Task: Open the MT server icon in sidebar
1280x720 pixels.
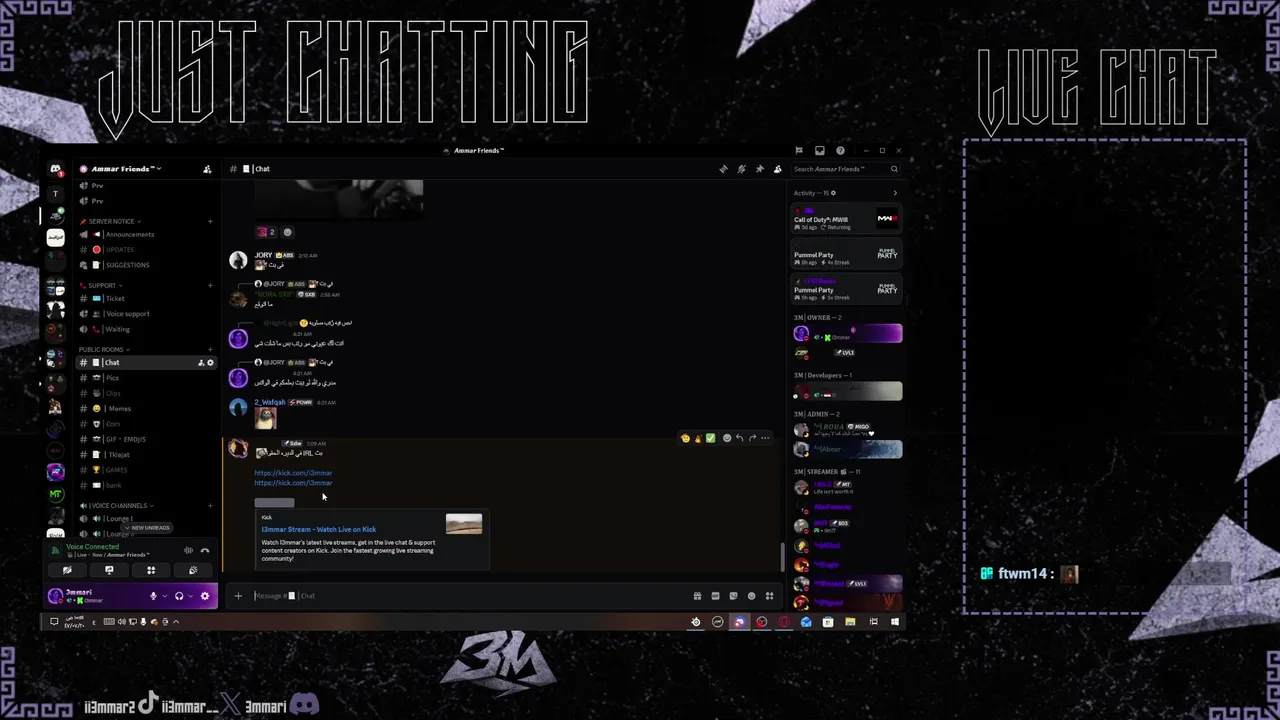Action: [x=56, y=494]
